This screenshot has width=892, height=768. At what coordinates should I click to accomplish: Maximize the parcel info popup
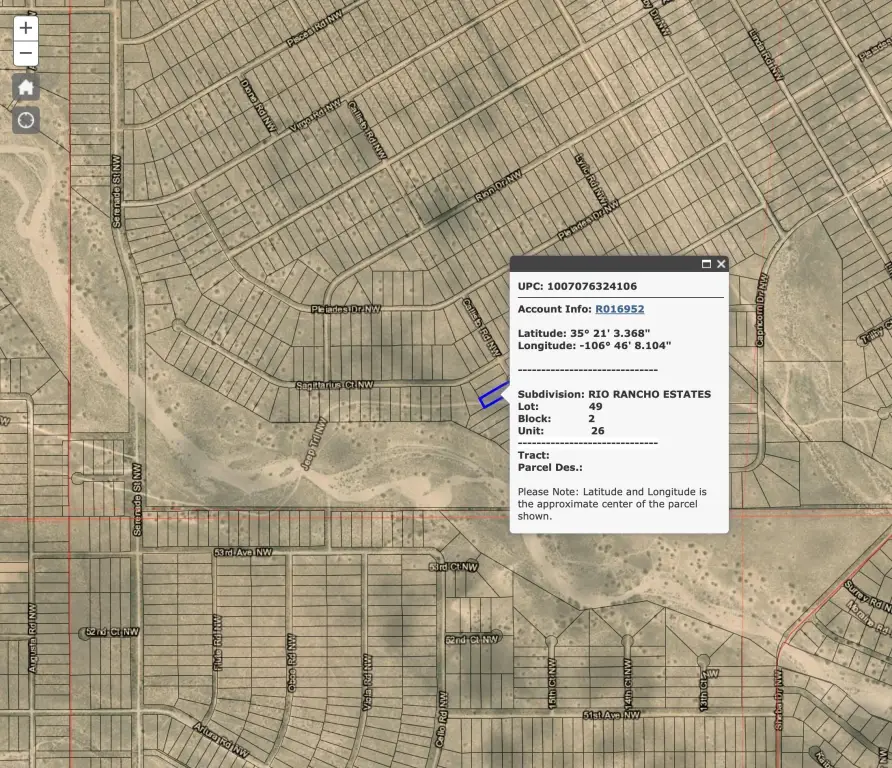[x=706, y=264]
